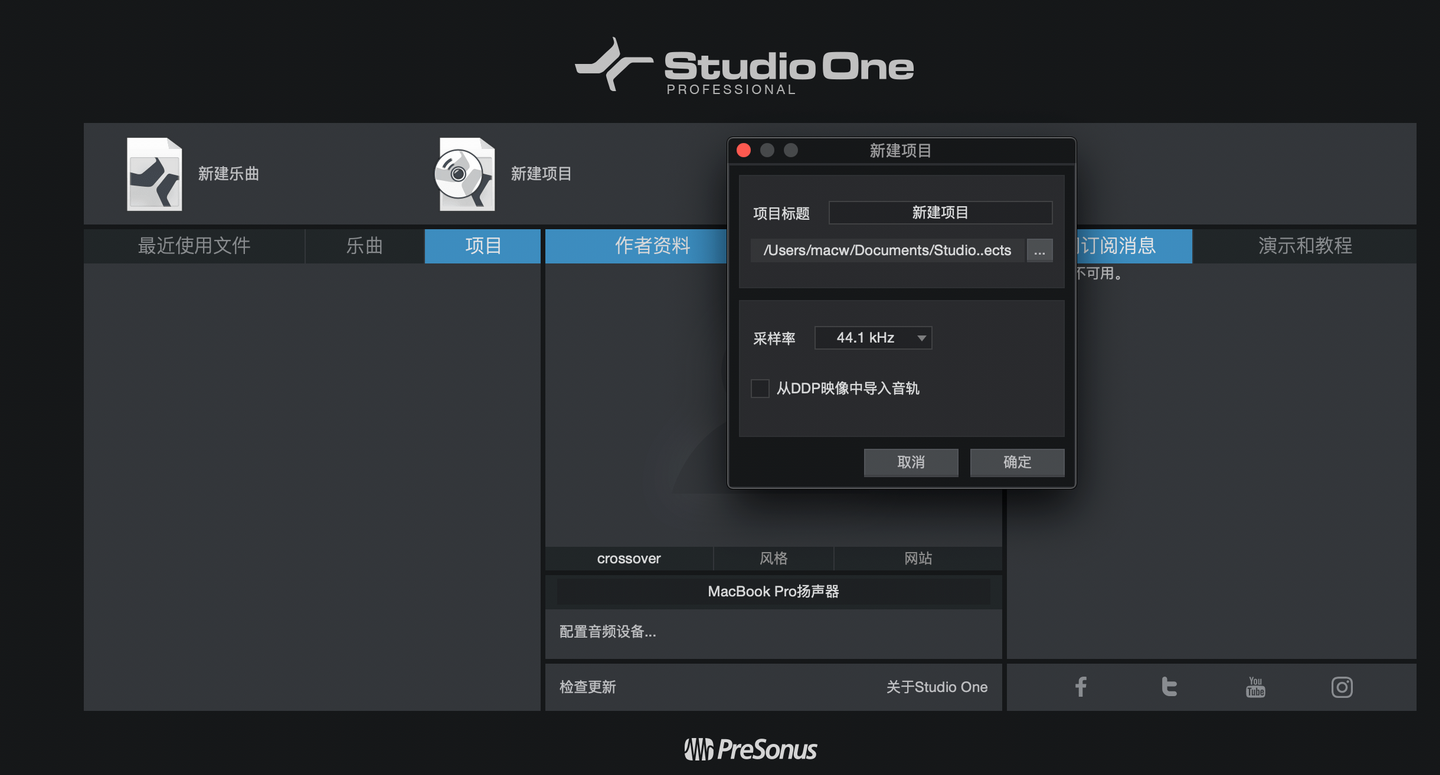This screenshot has width=1440, height=775.
Task: Click the 取消 button
Action: click(911, 462)
